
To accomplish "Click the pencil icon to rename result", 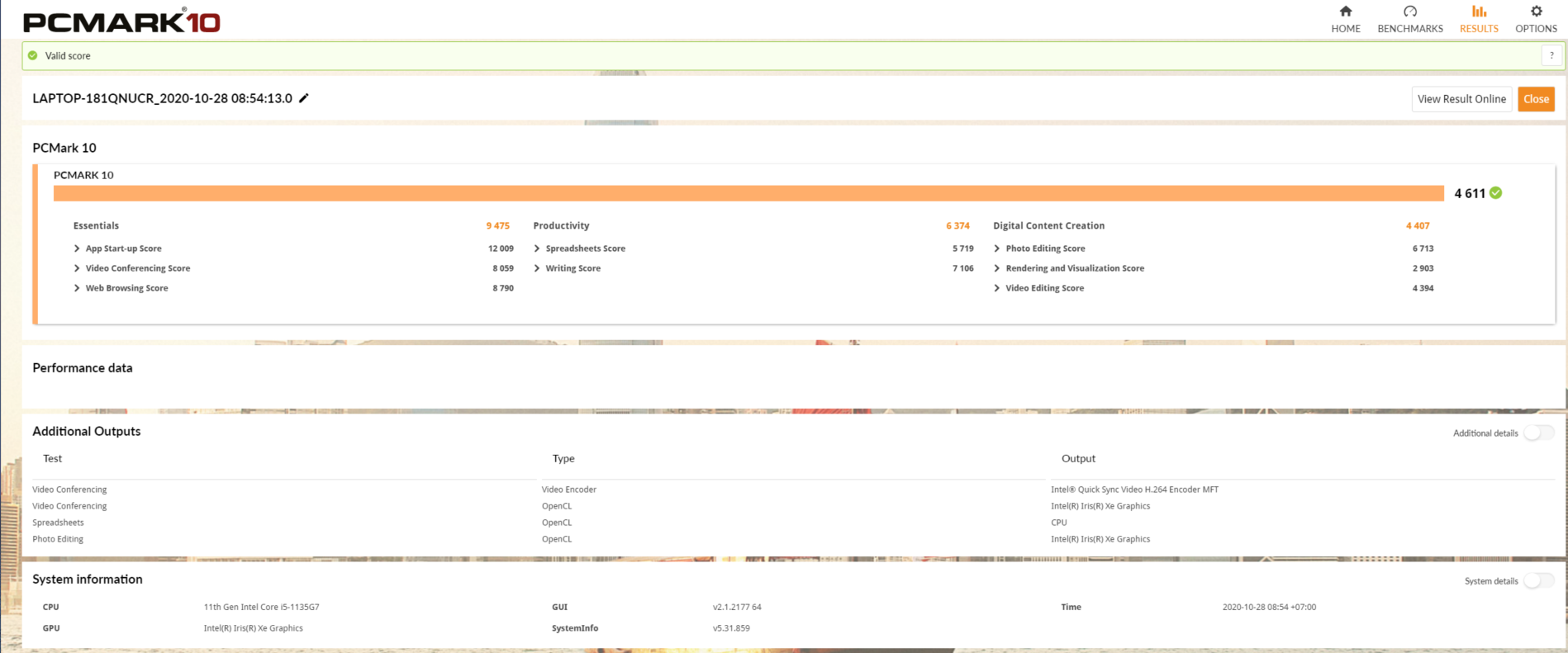I will tap(304, 98).
